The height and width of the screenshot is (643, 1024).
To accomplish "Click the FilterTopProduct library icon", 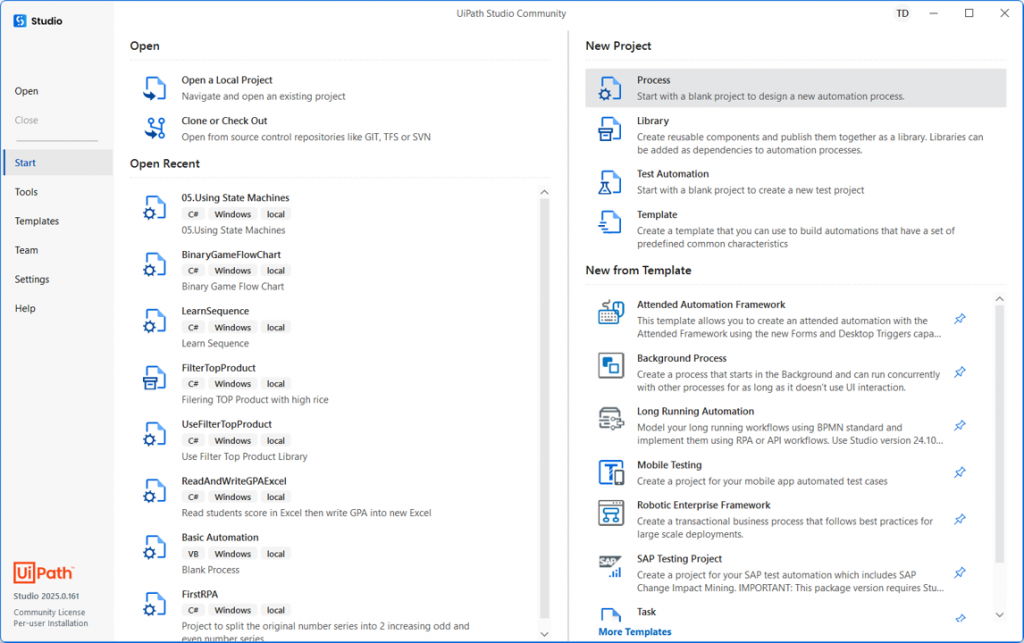I will (155, 377).
